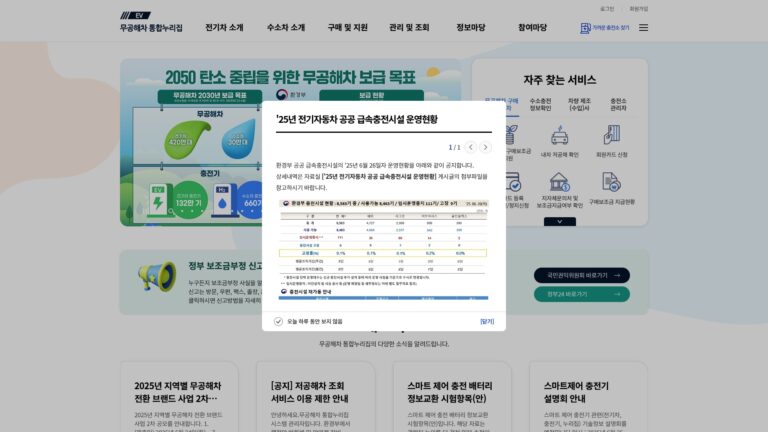Switch to 수소충전 정보확인 tab
Screen dimensions: 768x432
[540, 104]
